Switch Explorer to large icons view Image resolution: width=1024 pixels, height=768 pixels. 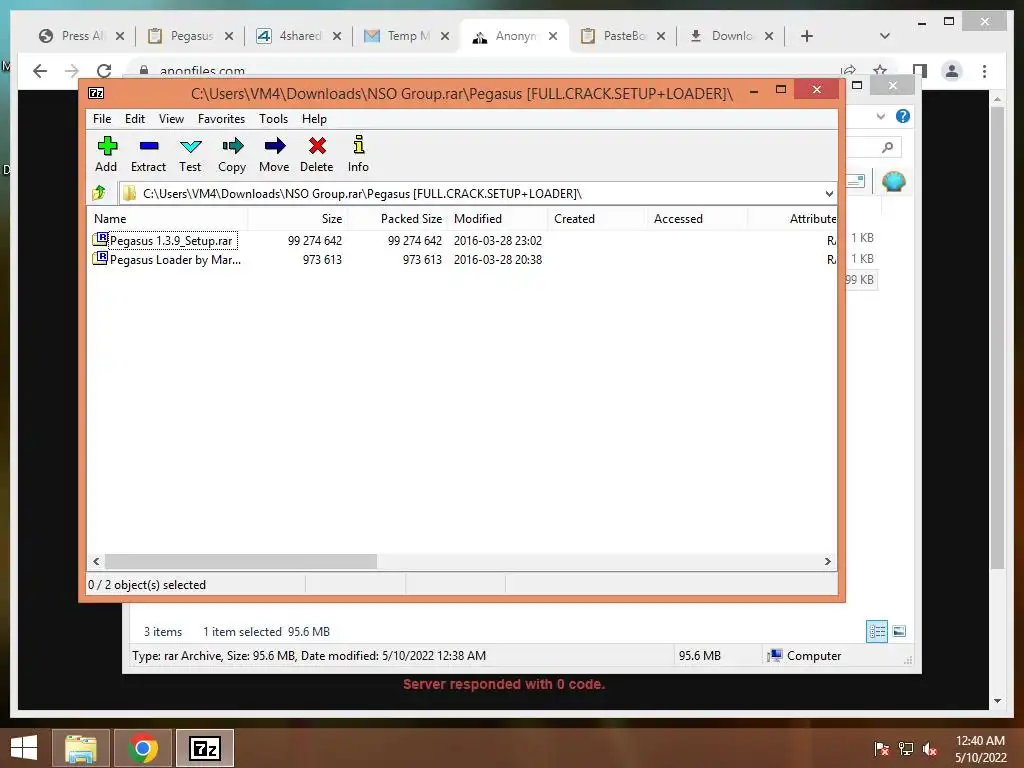coord(899,631)
